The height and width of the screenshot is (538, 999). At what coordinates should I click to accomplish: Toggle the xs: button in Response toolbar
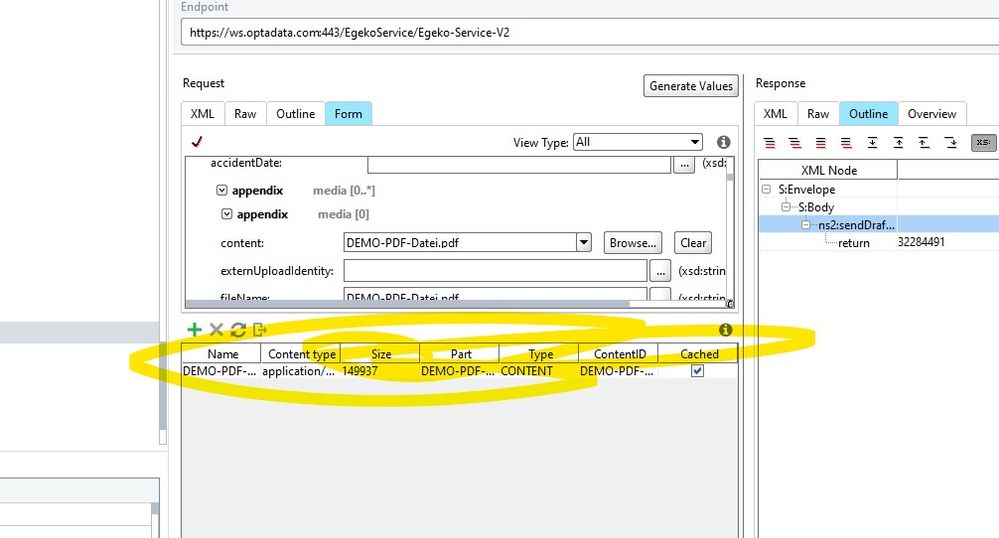pos(983,142)
